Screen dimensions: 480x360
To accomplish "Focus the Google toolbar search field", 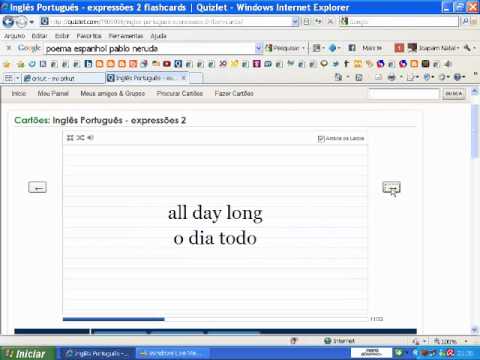I will (x=150, y=49).
